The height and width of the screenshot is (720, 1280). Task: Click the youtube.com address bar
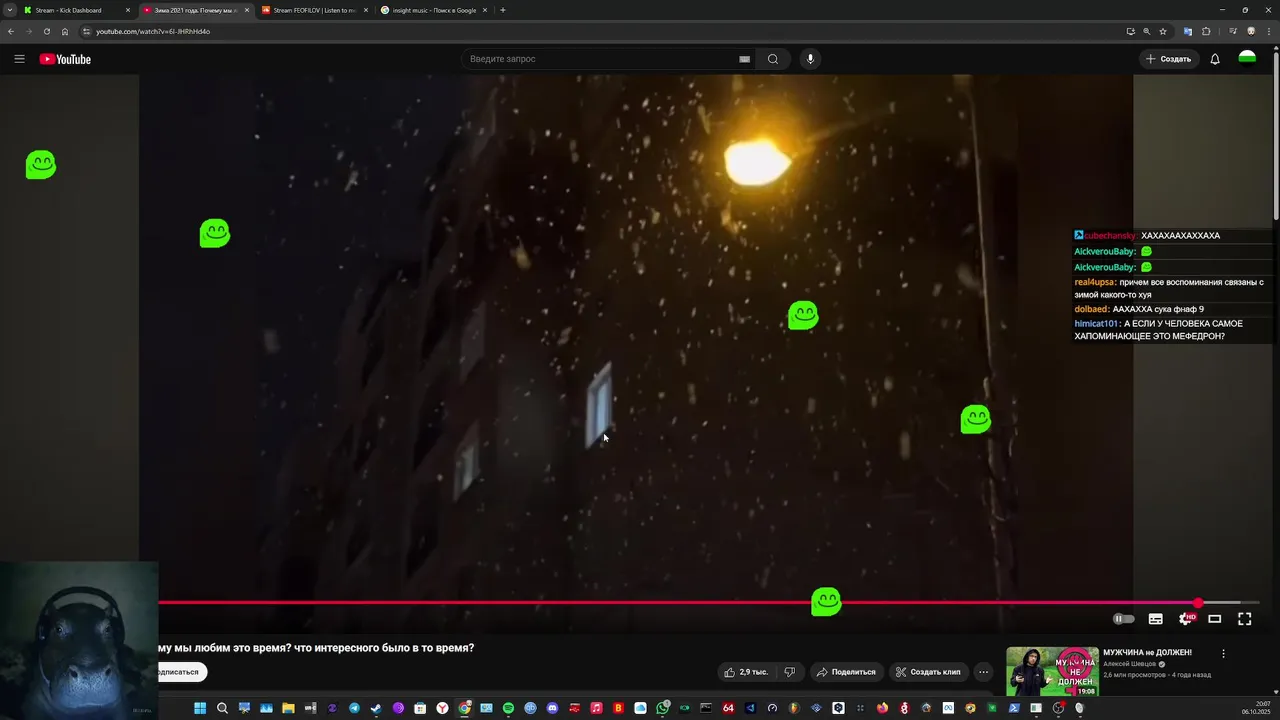pyautogui.click(x=600, y=31)
